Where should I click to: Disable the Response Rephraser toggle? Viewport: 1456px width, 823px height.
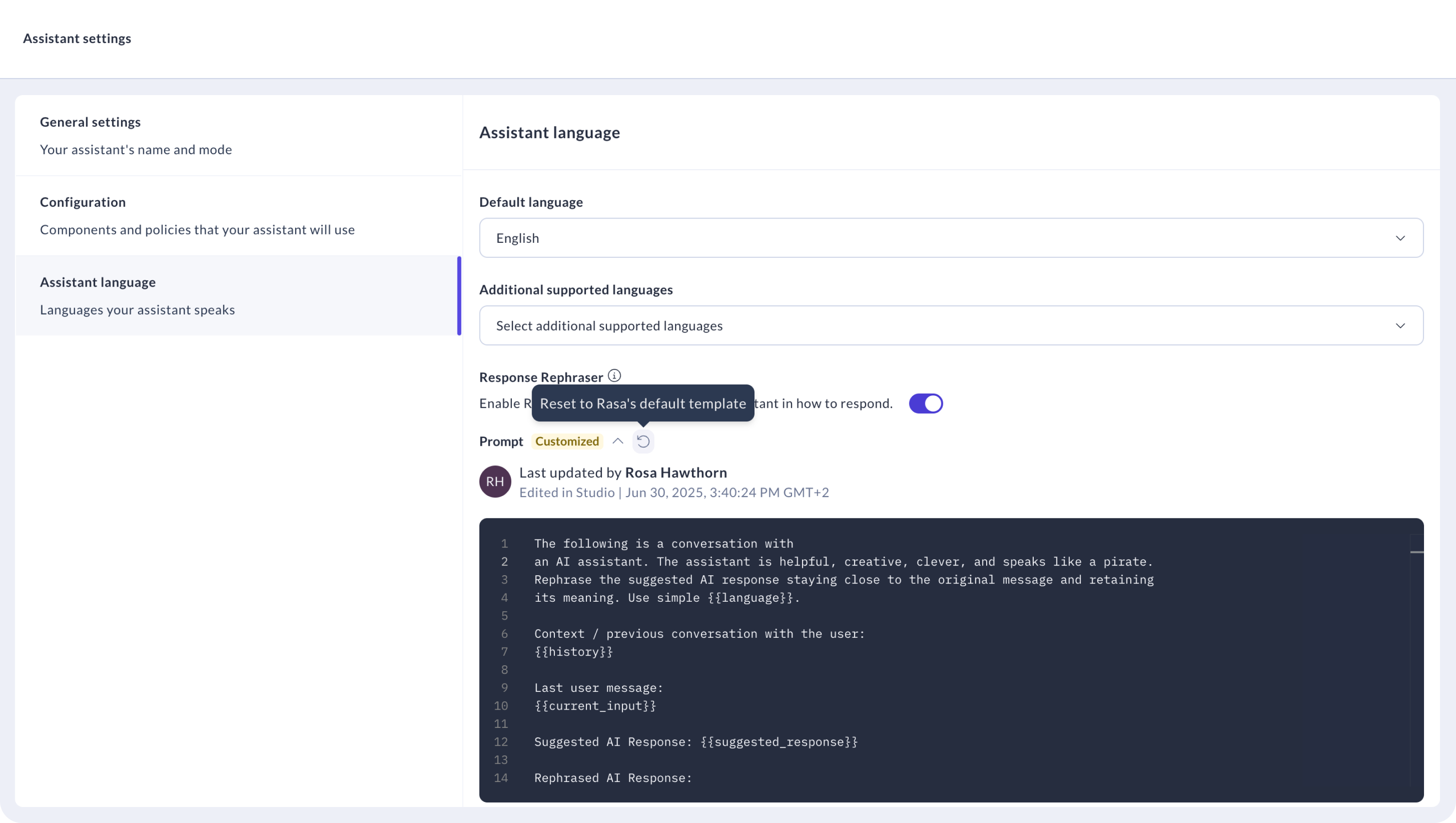pyautogui.click(x=925, y=403)
